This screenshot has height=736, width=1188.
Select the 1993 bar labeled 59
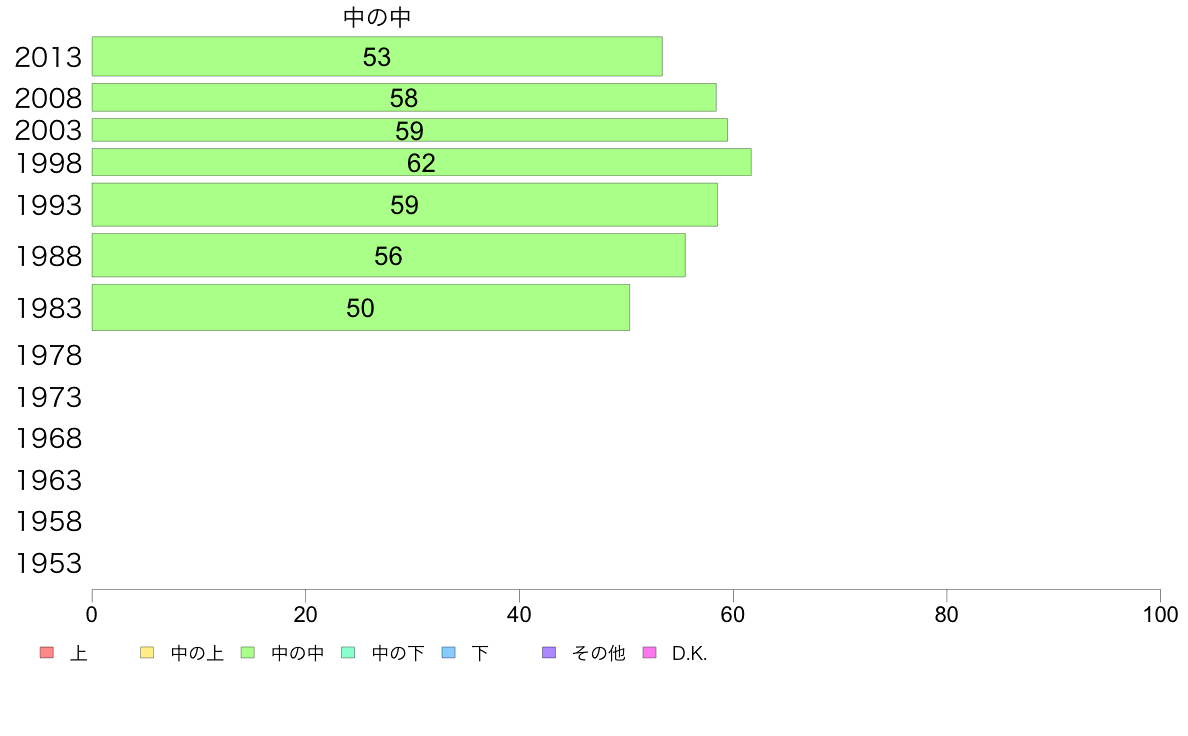click(405, 205)
